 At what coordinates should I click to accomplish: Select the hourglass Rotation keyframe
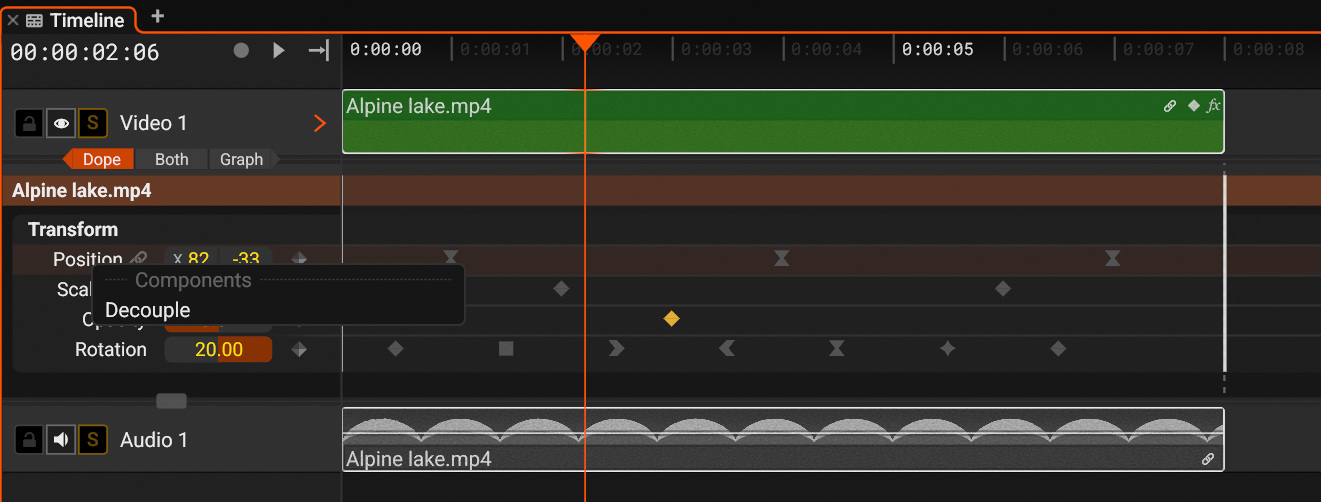837,349
